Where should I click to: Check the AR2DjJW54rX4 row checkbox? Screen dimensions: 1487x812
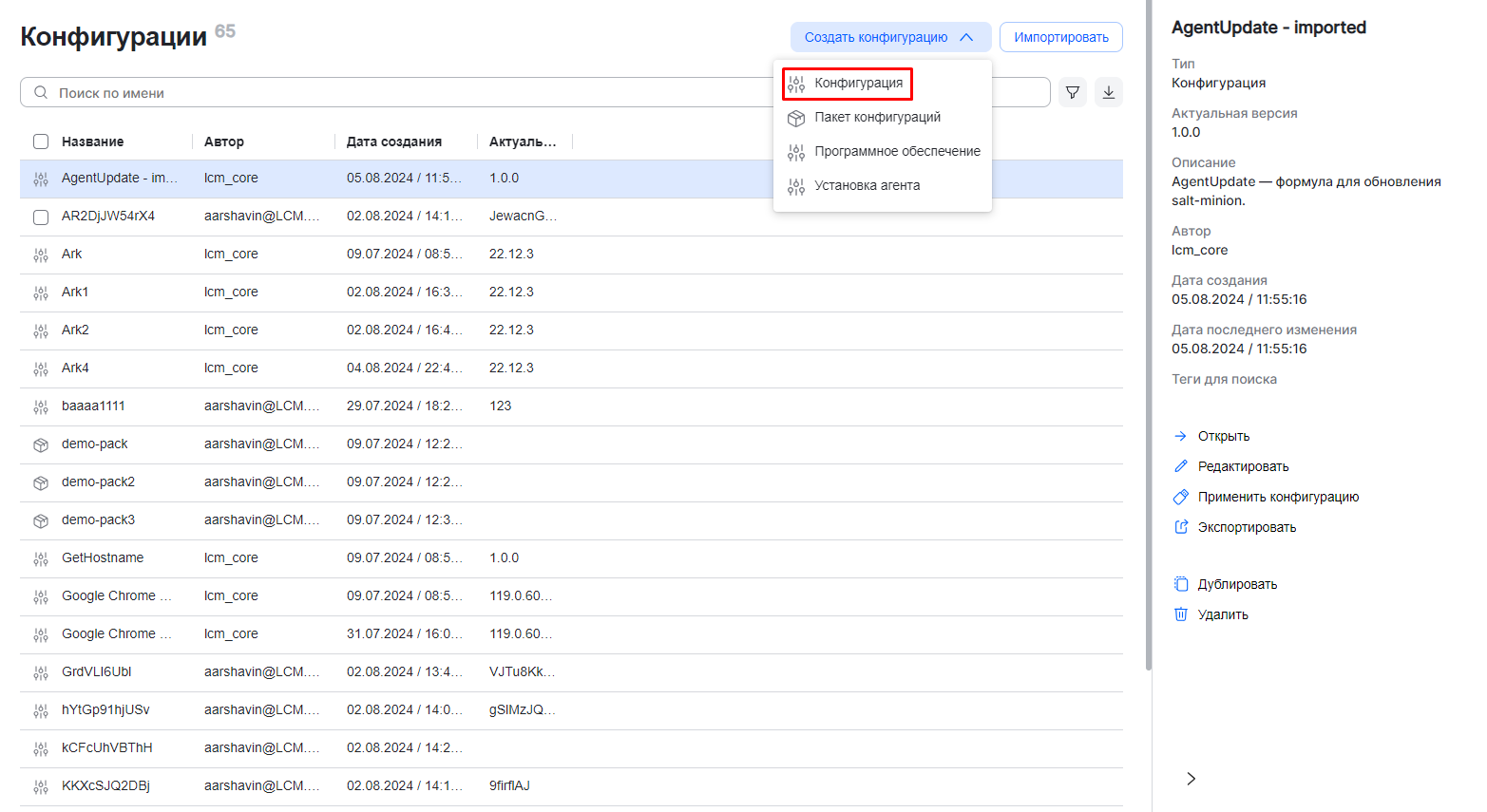[41, 217]
